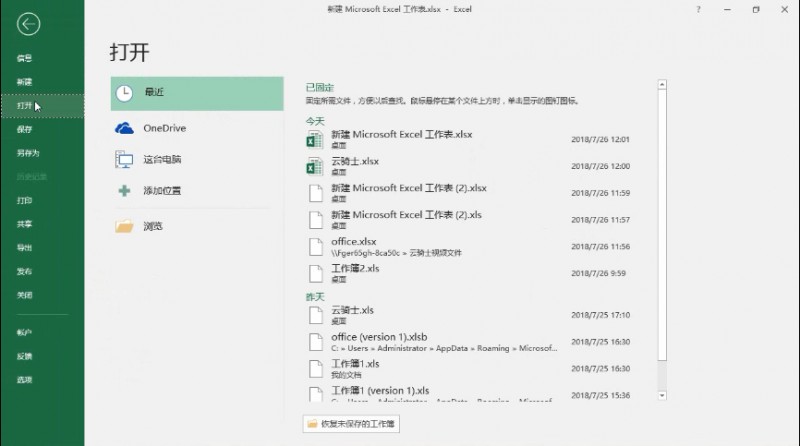Click the 2018/7/26 11:56 timestamp
Image resolution: width=800 pixels, height=446 pixels.
pos(601,246)
